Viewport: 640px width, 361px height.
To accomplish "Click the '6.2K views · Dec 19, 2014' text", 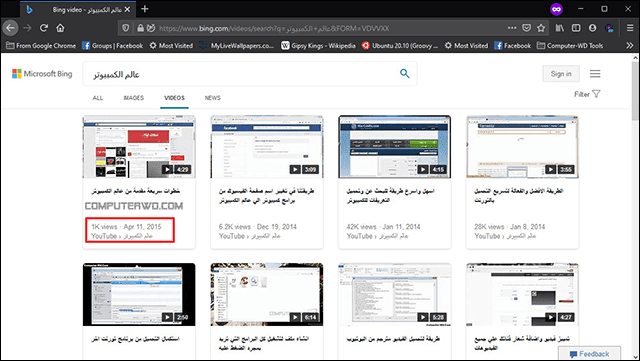I will click(x=258, y=227).
